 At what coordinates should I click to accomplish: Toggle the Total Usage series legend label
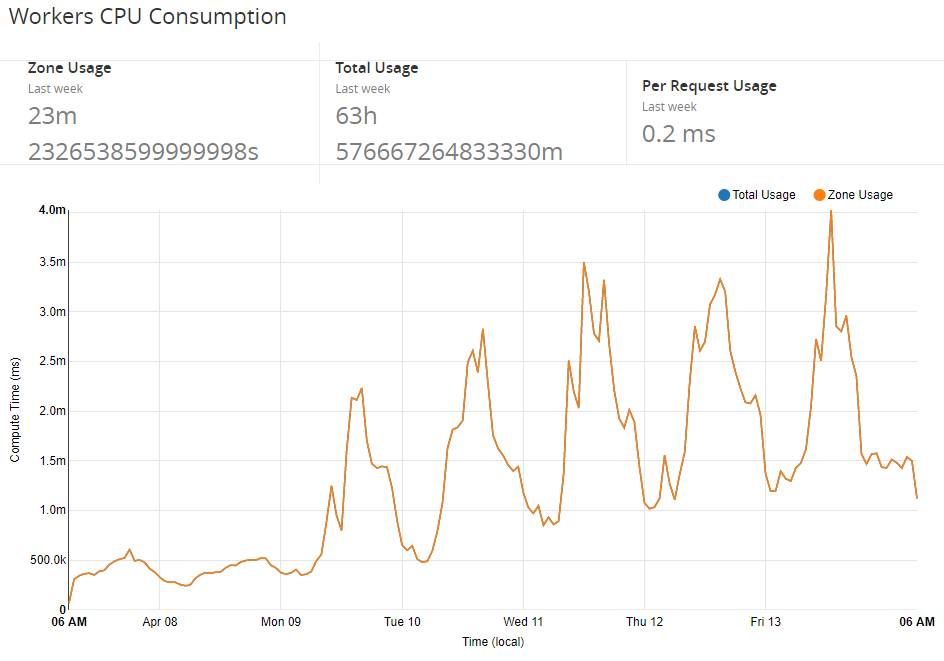click(x=763, y=195)
